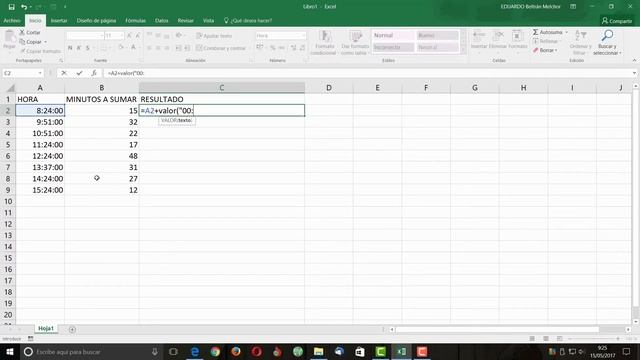Select the Hoja1 sheet tab

[46, 328]
